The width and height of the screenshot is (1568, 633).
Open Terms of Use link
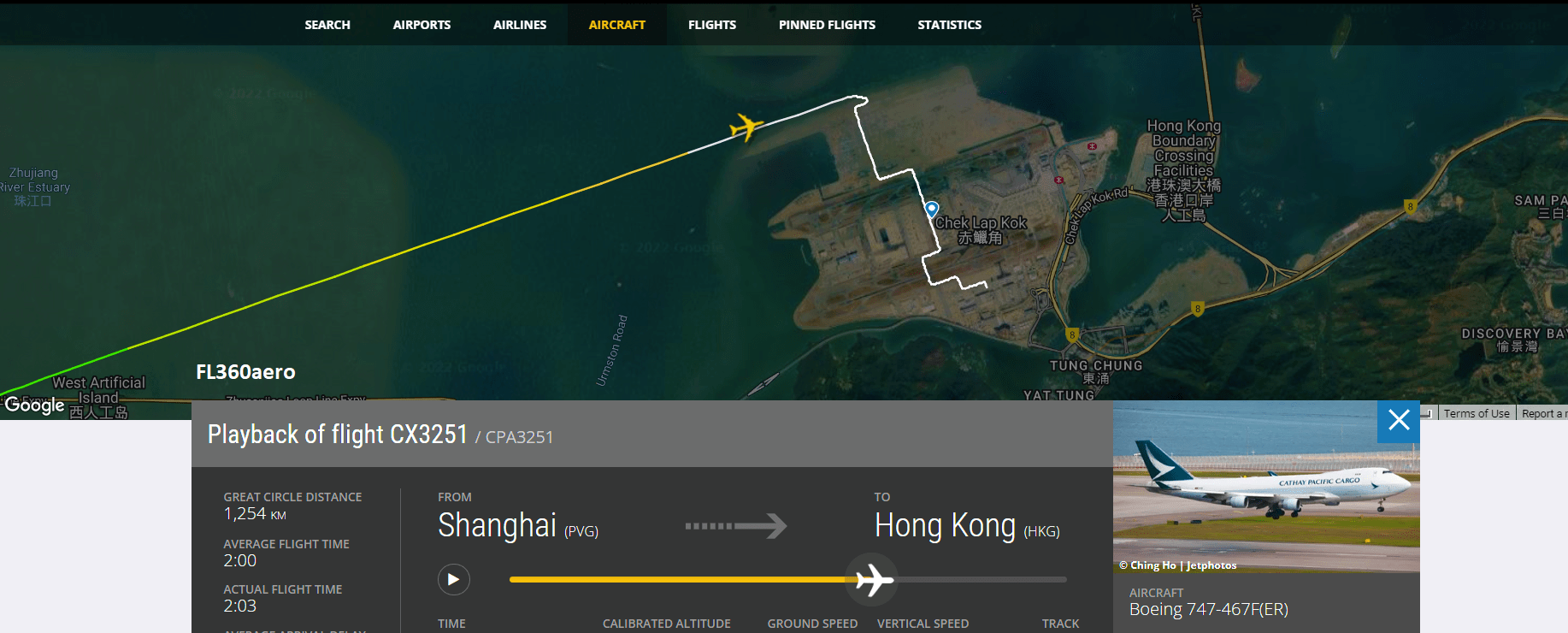coord(1477,413)
